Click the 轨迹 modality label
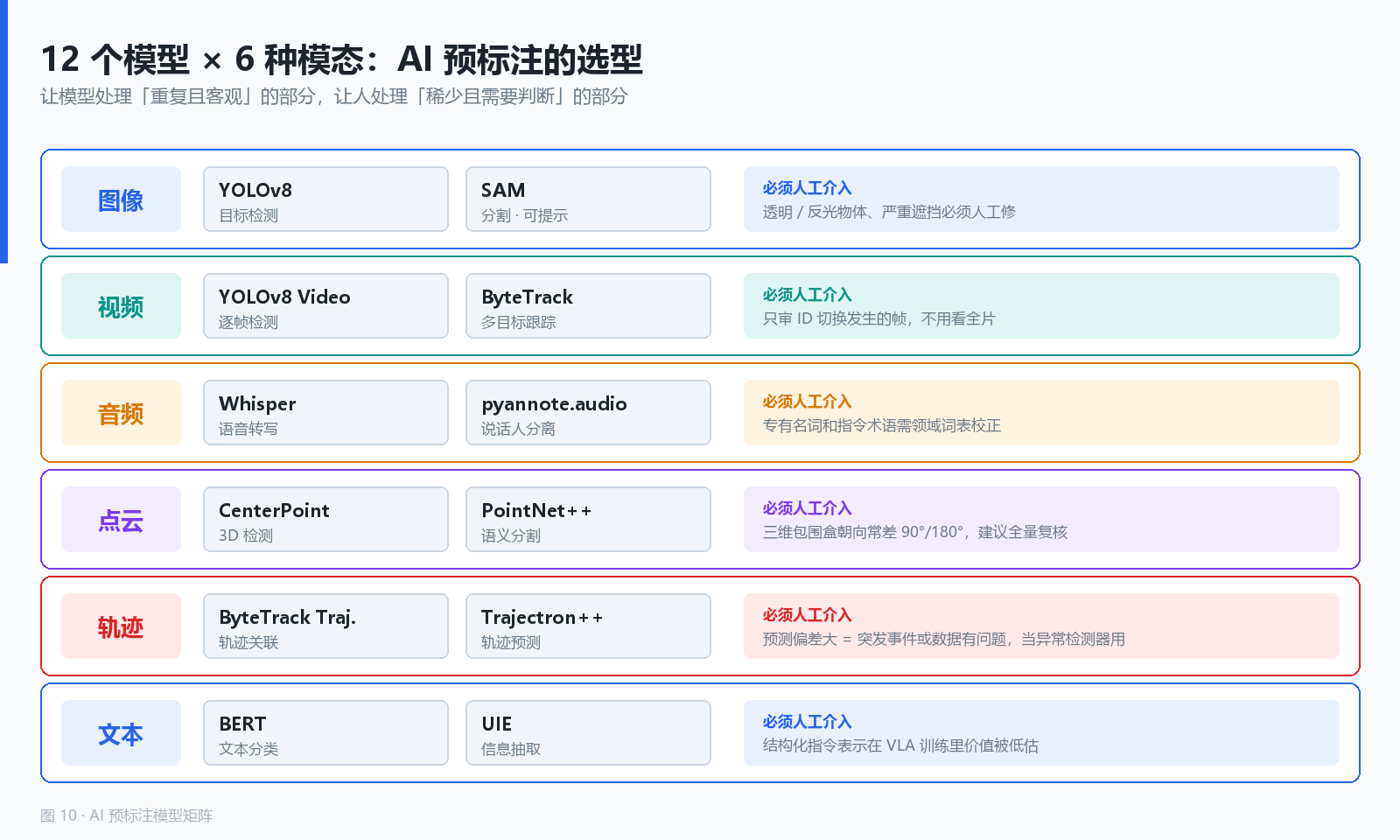 coord(121,626)
